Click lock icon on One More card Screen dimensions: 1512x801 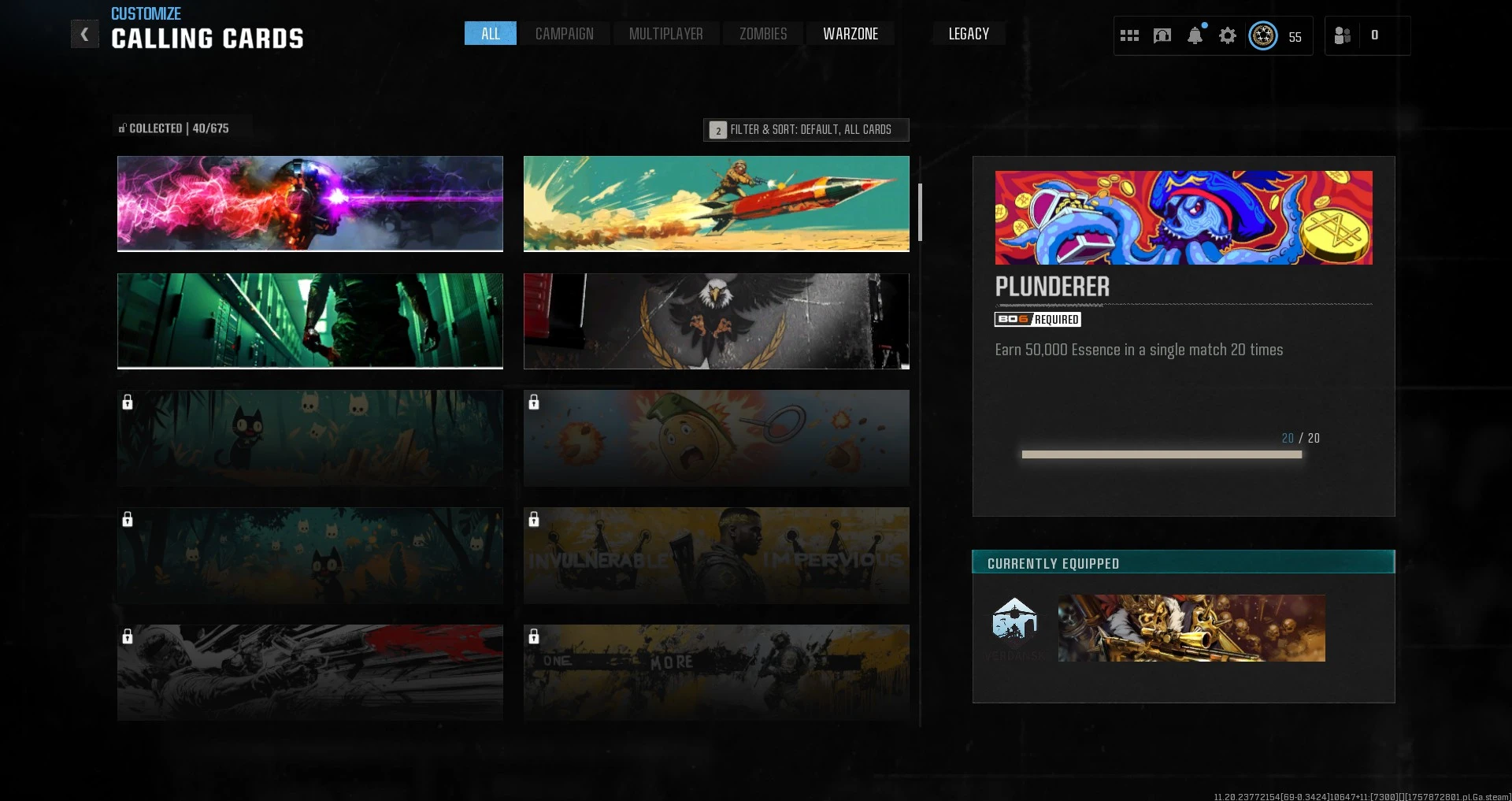pos(534,636)
